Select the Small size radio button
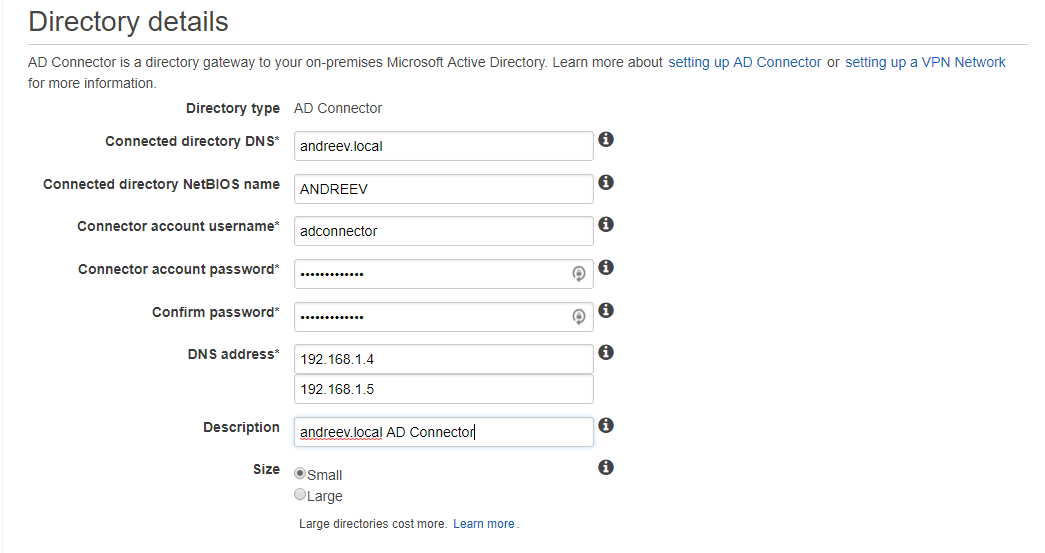The width and height of the screenshot is (1045, 553). pos(300,474)
